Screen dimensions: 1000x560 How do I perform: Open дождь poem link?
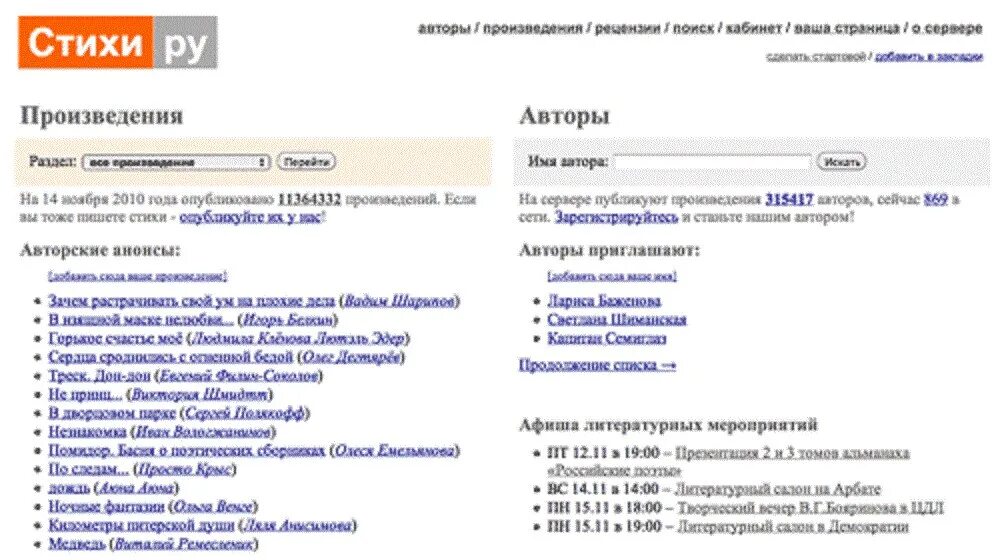[x=69, y=488]
